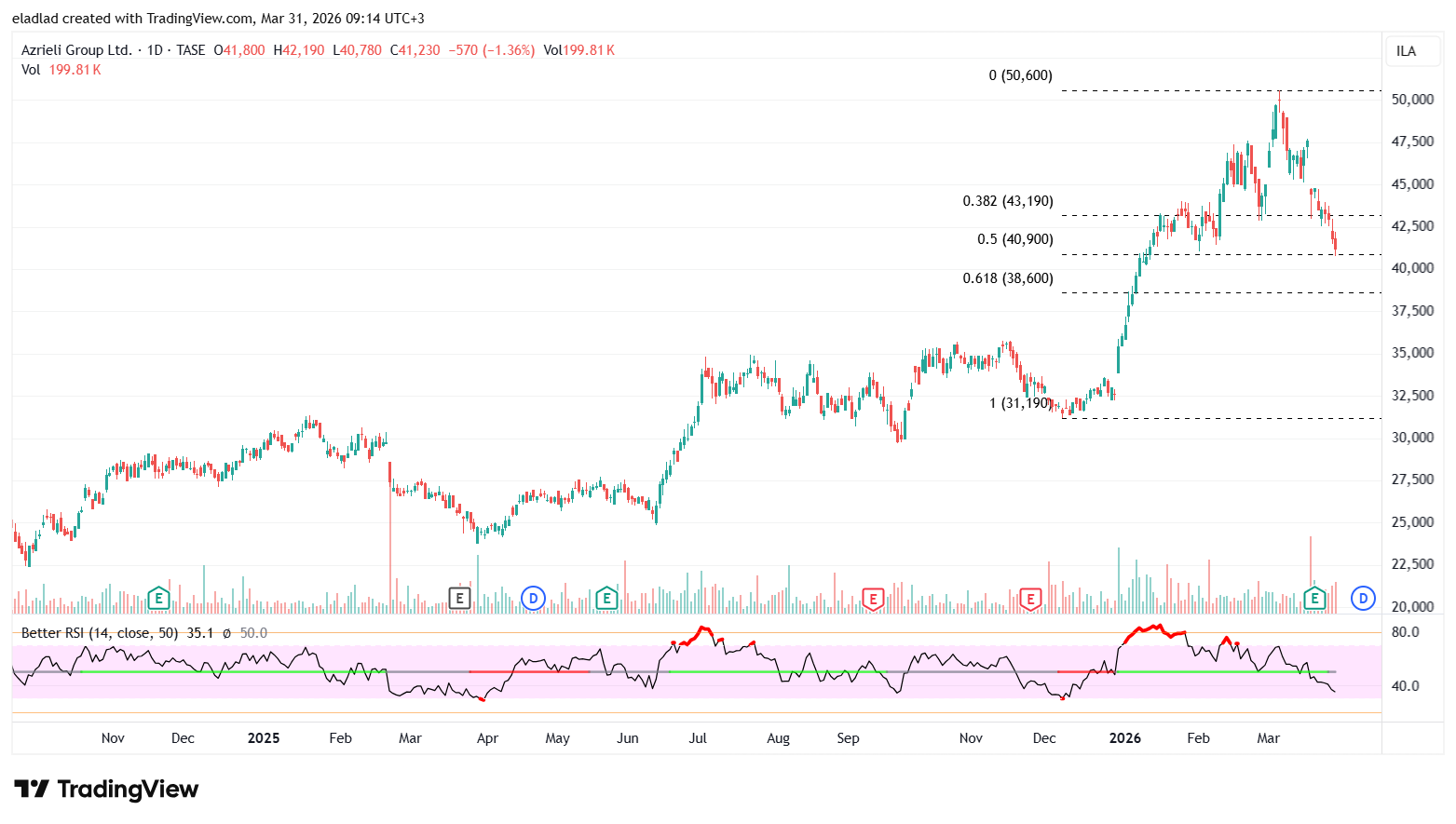Click 37,500 on the price axis
The width and height of the screenshot is (1456, 824).
click(x=1412, y=311)
